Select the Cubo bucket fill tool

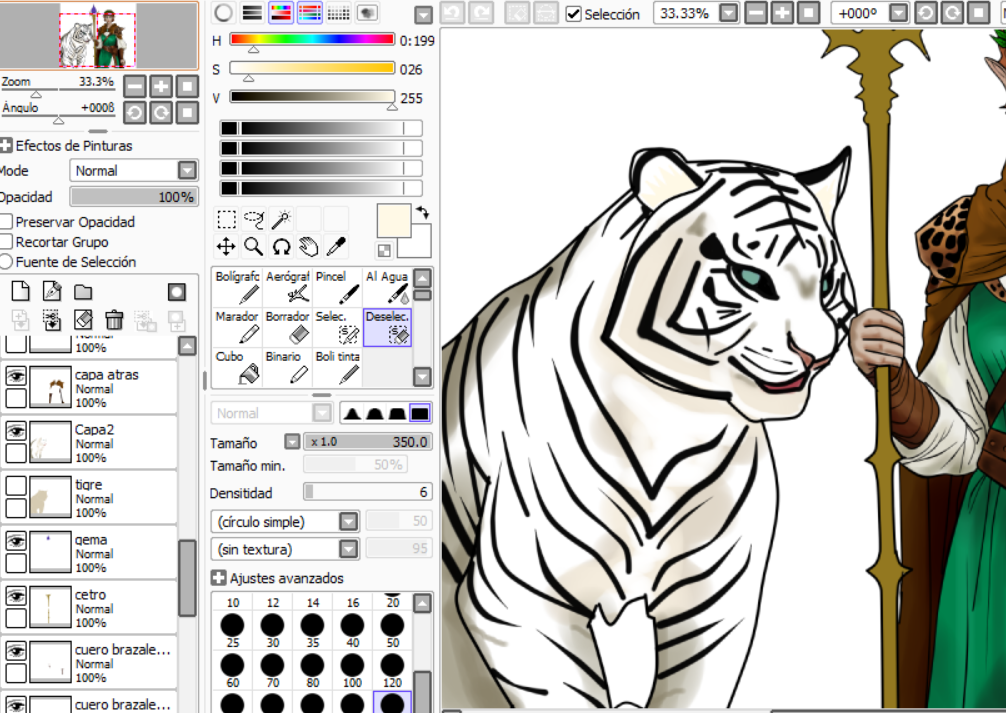click(x=237, y=368)
